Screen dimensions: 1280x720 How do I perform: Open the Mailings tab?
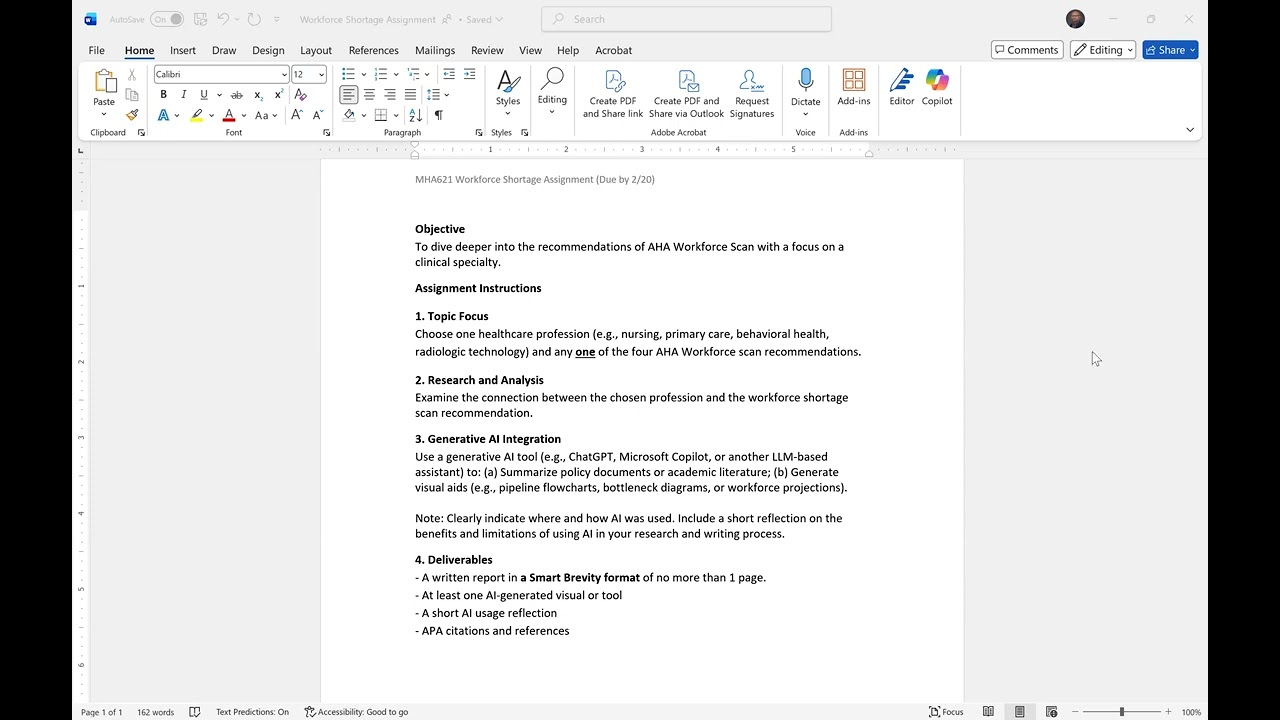click(435, 50)
